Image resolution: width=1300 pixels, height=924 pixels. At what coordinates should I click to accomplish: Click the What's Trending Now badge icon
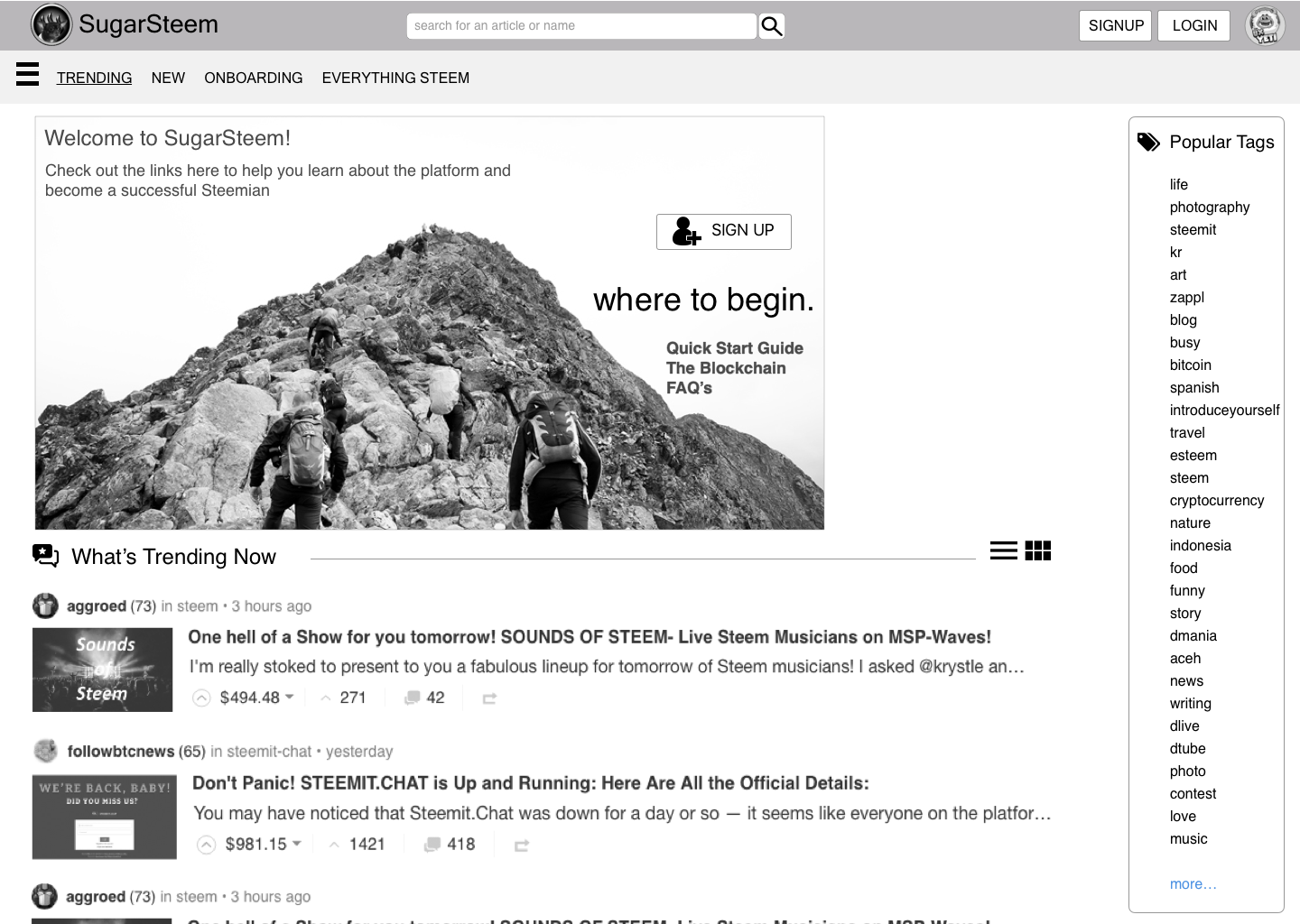point(45,557)
